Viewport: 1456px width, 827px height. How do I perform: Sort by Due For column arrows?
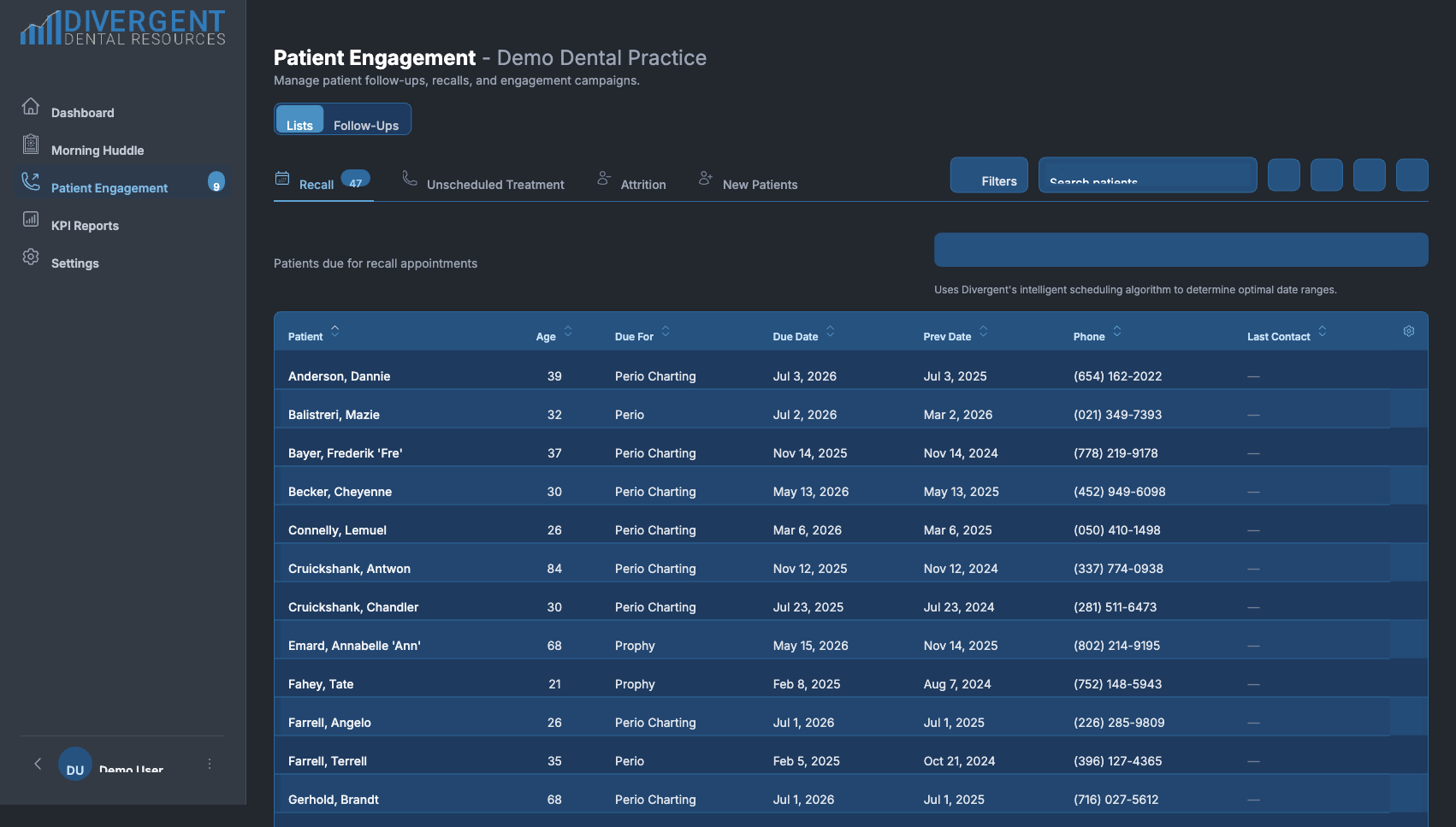click(666, 331)
